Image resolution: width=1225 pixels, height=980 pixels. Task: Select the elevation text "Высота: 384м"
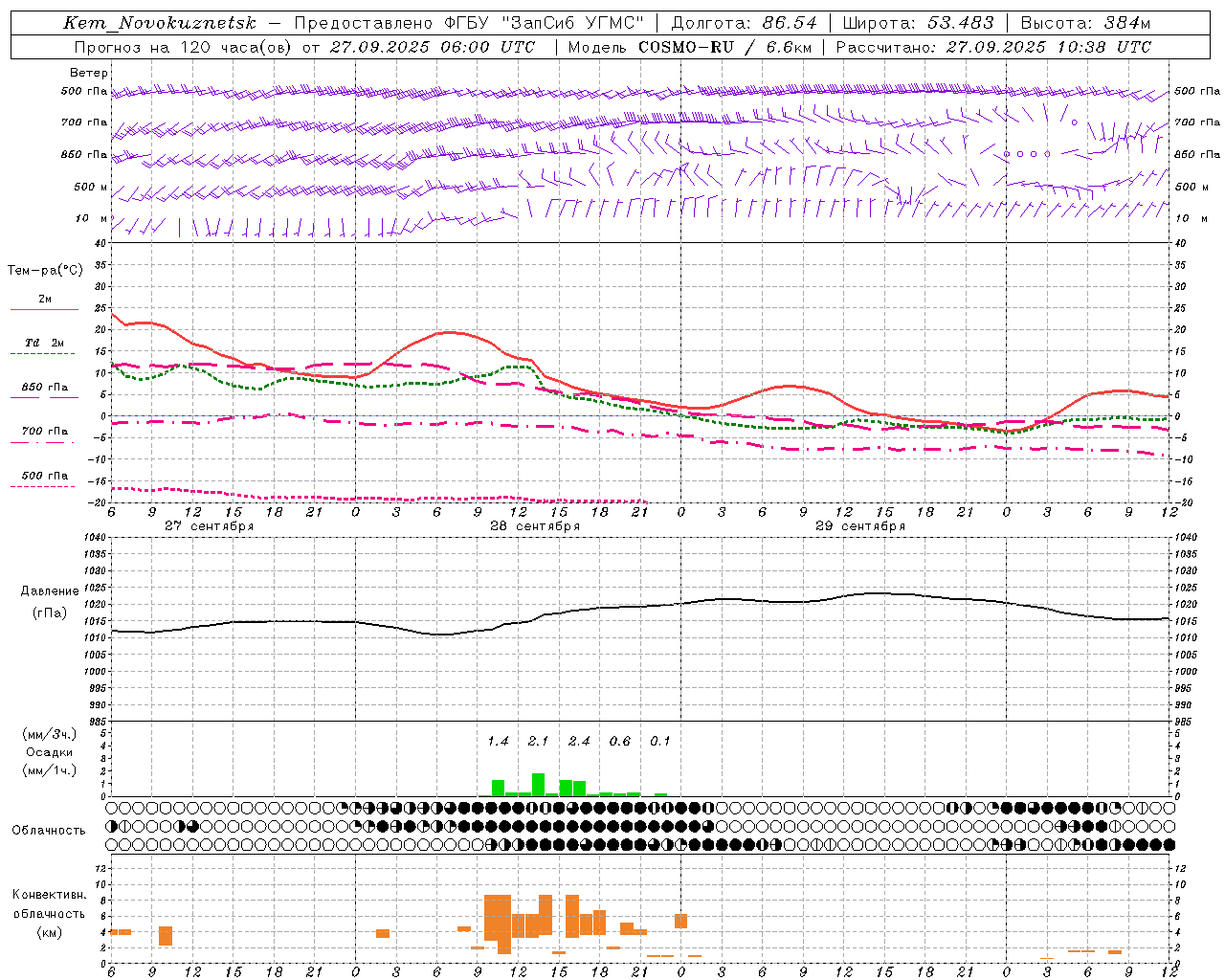tap(1085, 23)
